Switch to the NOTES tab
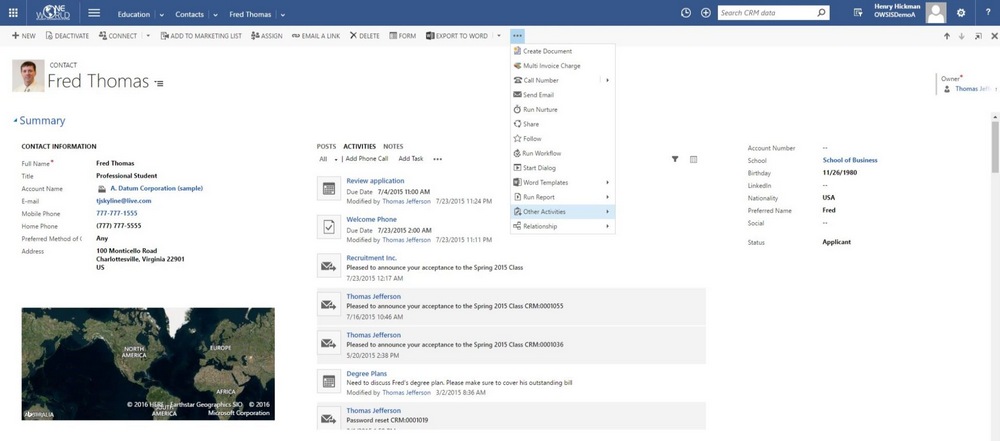The width and height of the screenshot is (1000, 441). (x=393, y=146)
